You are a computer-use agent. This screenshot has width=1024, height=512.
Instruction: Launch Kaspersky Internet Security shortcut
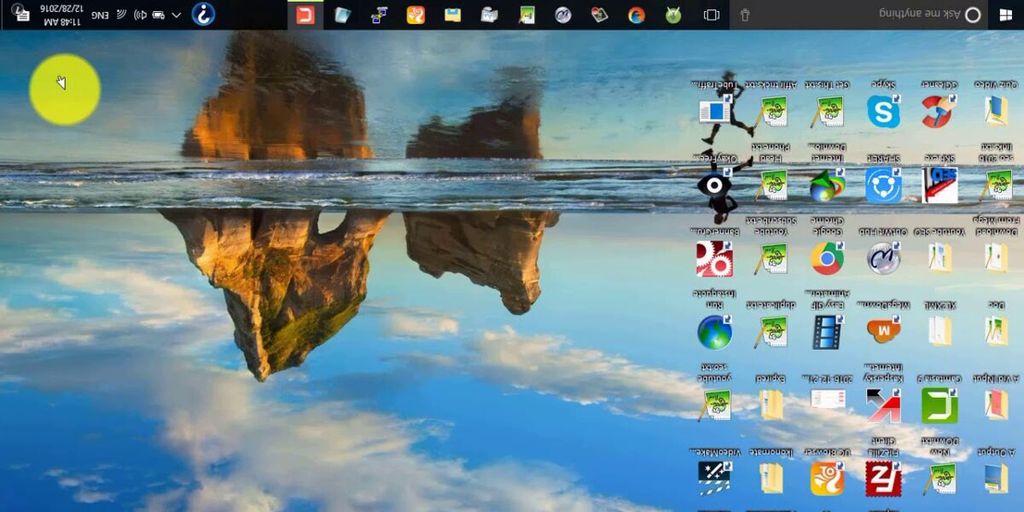pyautogui.click(x=883, y=406)
